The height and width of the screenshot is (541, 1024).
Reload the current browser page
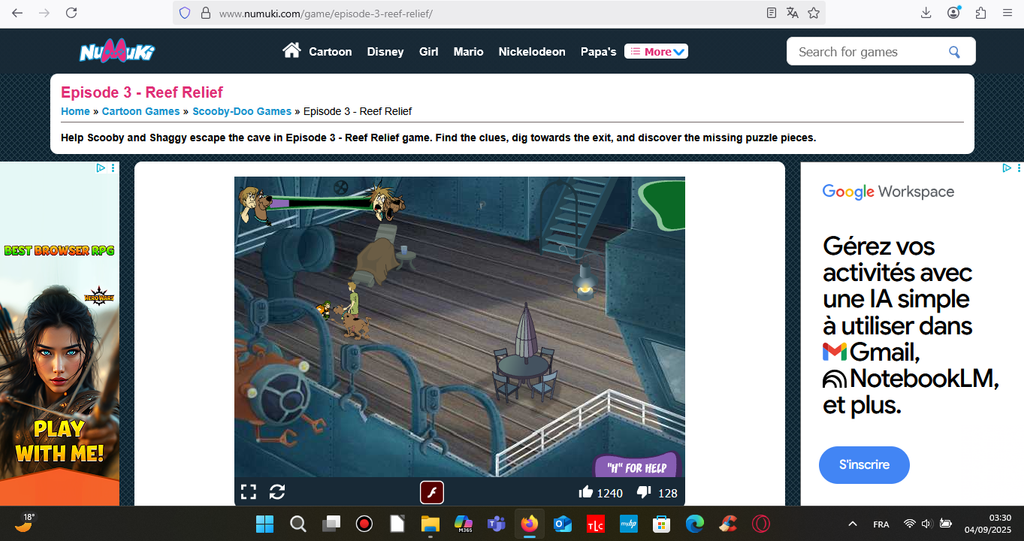[72, 13]
